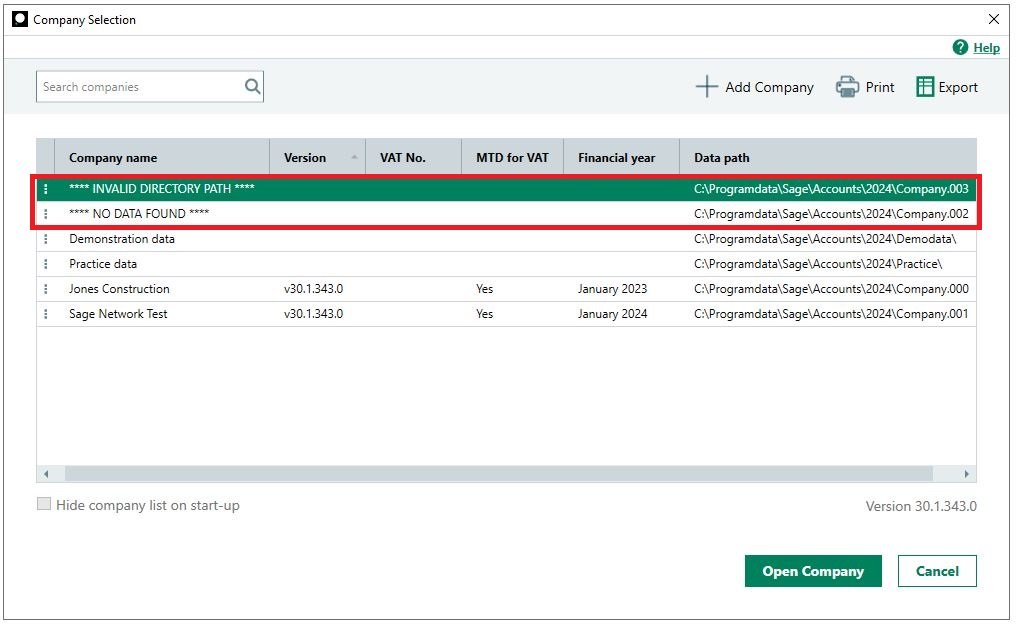The height and width of the screenshot is (624, 1017).
Task: Click the January 2023 financial year cell
Action: [x=612, y=289]
